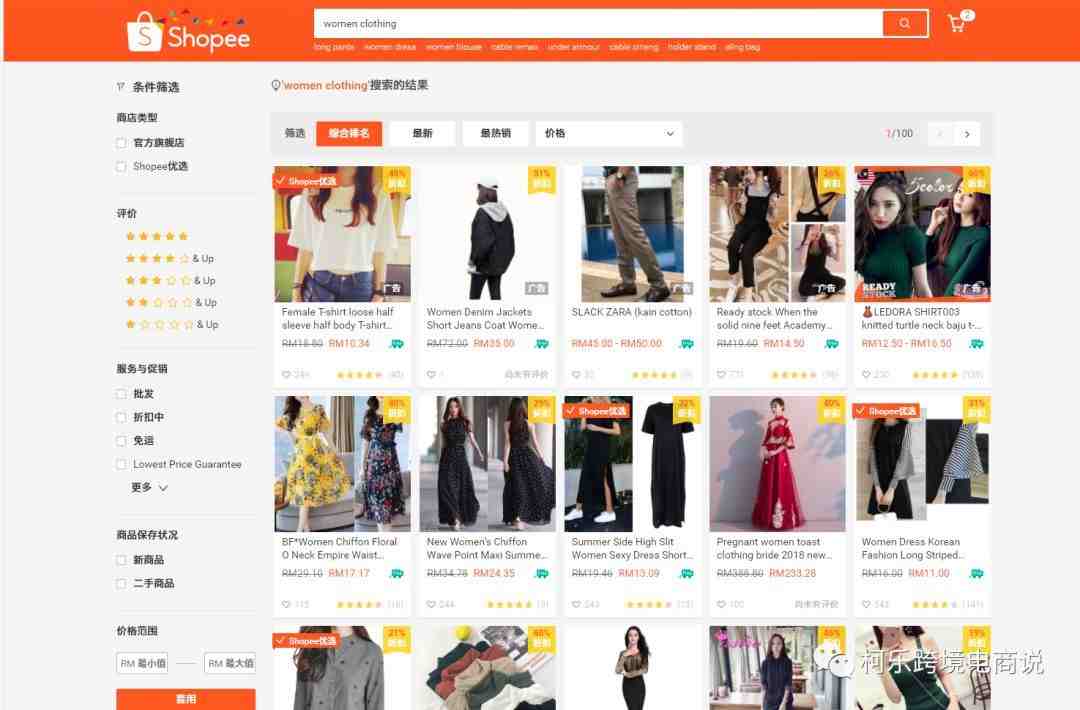Viewport: 1080px width, 710px height.
Task: Like the Female T-shirt loose half item
Action: point(286,375)
